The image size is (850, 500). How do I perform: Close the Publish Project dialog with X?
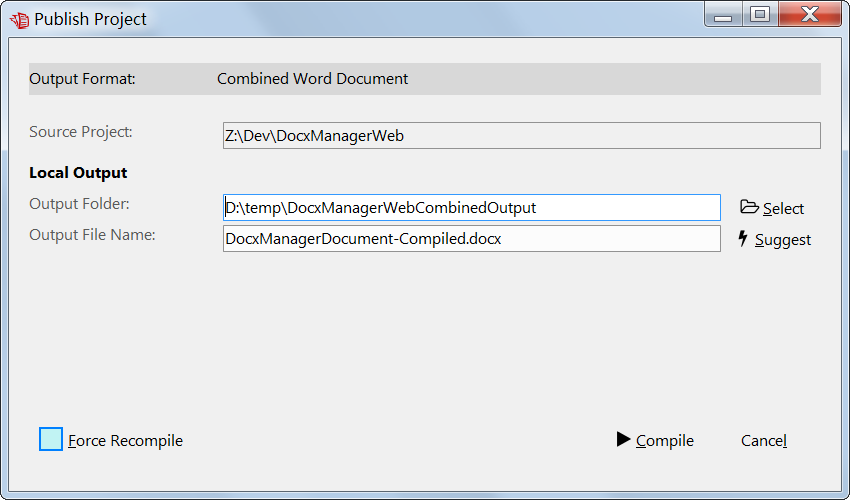coord(810,14)
